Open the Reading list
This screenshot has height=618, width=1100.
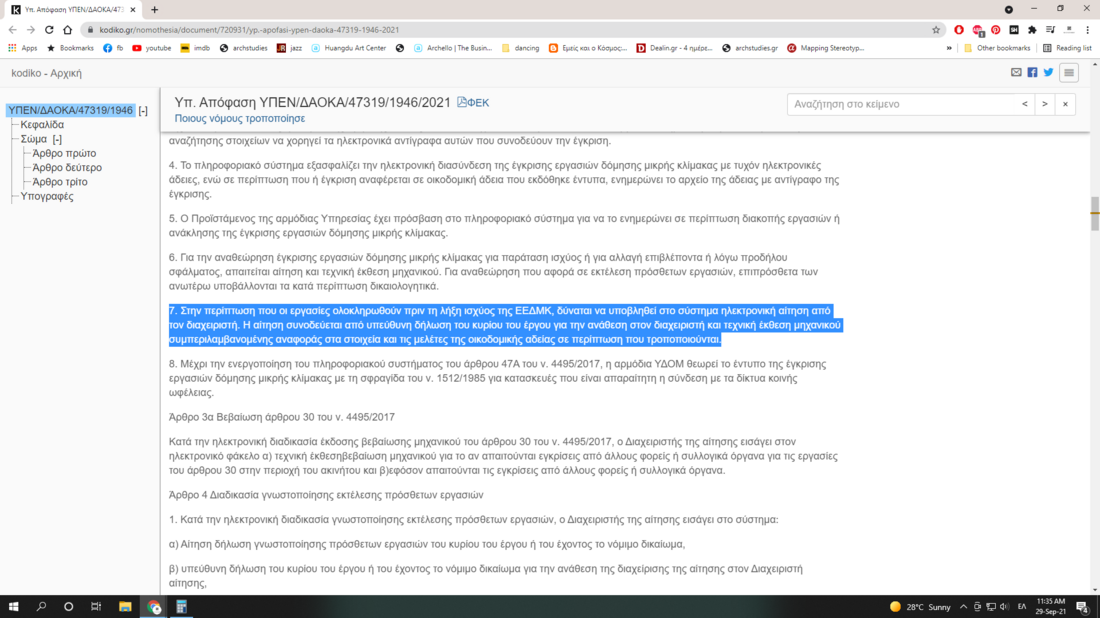1067,48
